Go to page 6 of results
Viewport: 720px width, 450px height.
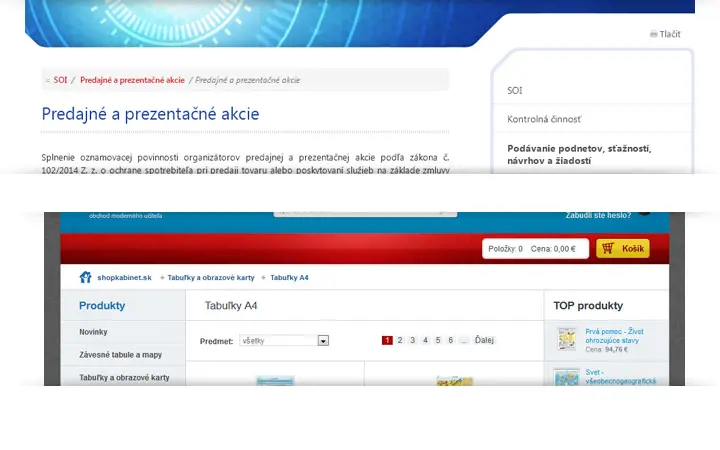pos(450,340)
